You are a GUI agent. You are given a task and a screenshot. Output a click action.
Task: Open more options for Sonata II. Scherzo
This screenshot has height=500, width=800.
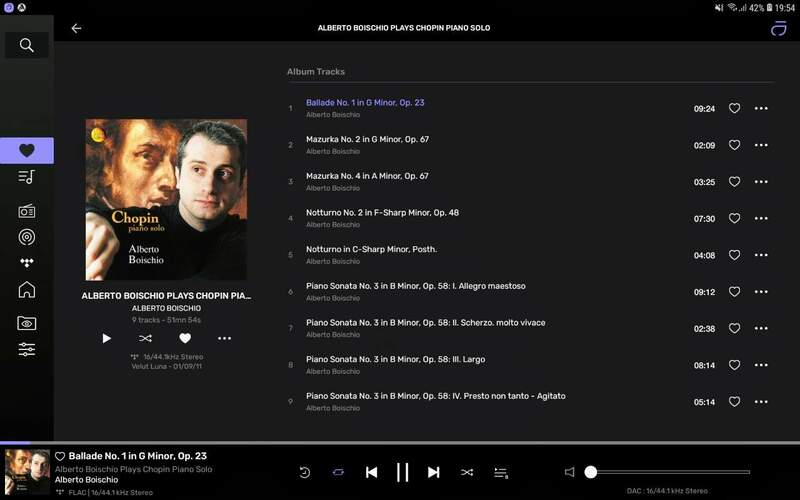pos(761,329)
